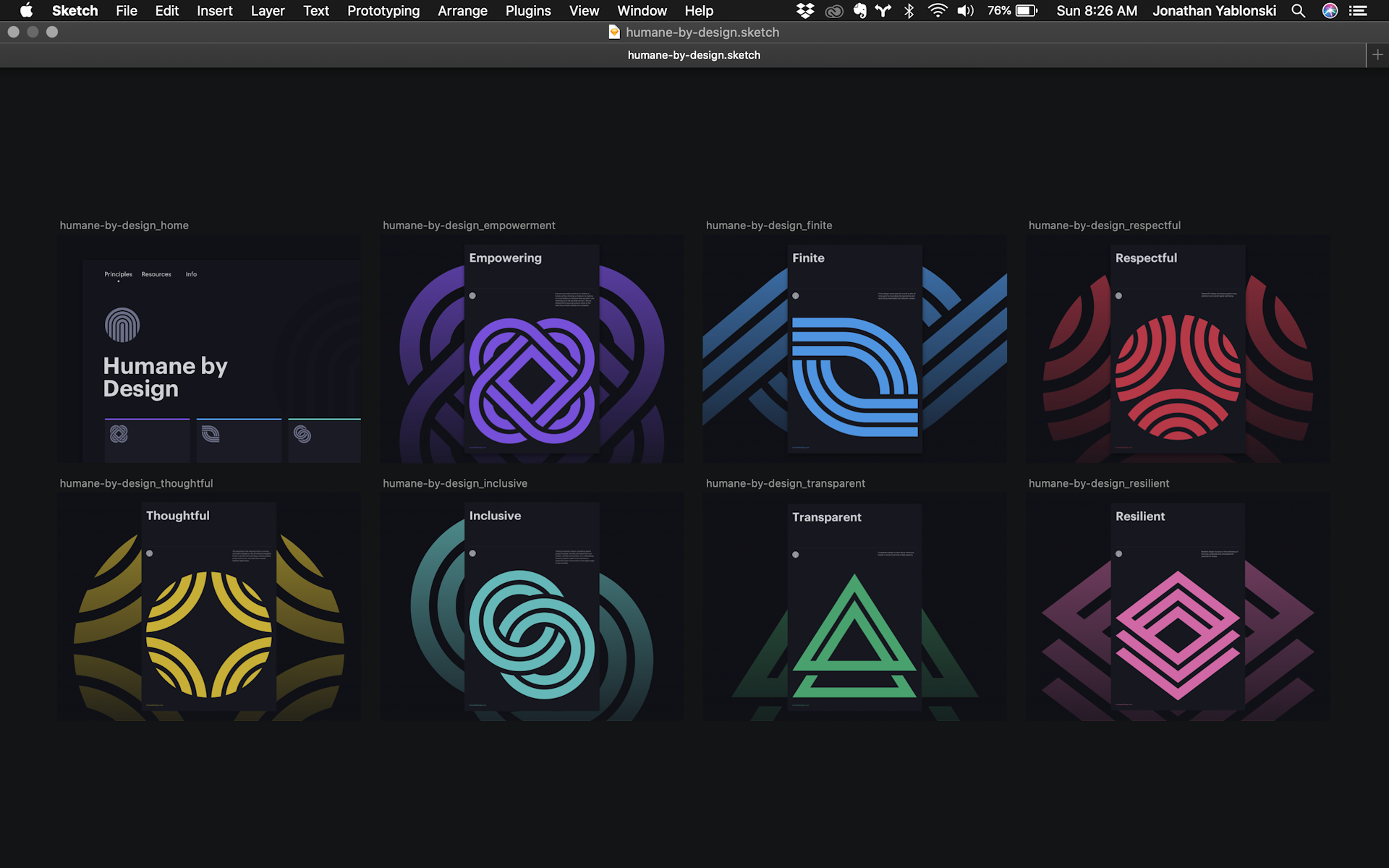The image size is (1389, 868).
Task: Open the Help menu
Action: click(x=699, y=11)
